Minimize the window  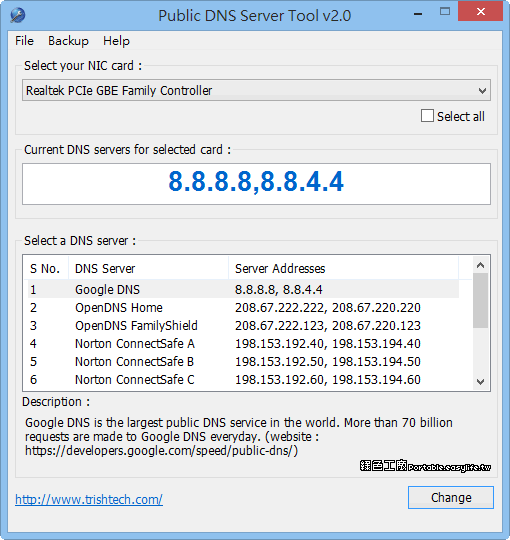click(418, 14)
